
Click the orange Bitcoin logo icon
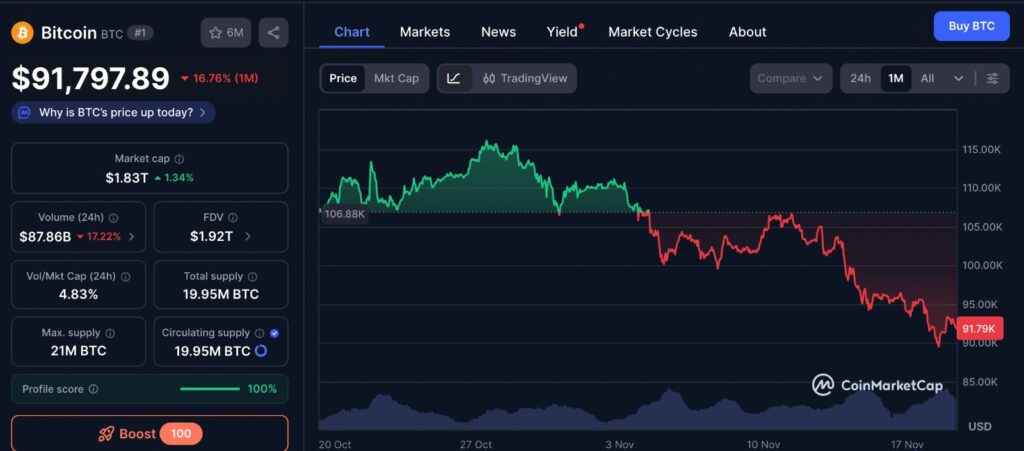(22, 33)
